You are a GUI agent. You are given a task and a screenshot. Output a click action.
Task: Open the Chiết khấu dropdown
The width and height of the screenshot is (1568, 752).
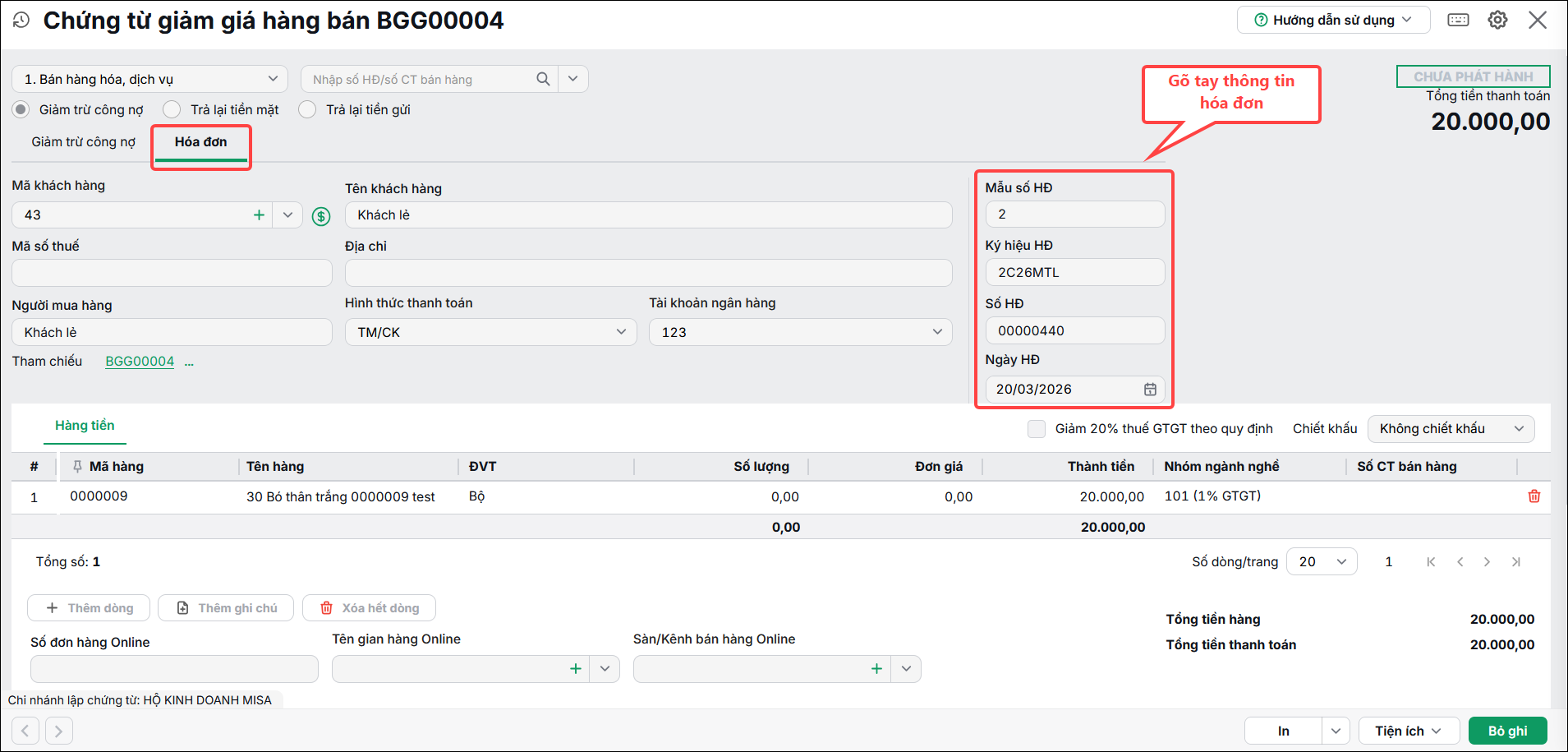point(1451,428)
